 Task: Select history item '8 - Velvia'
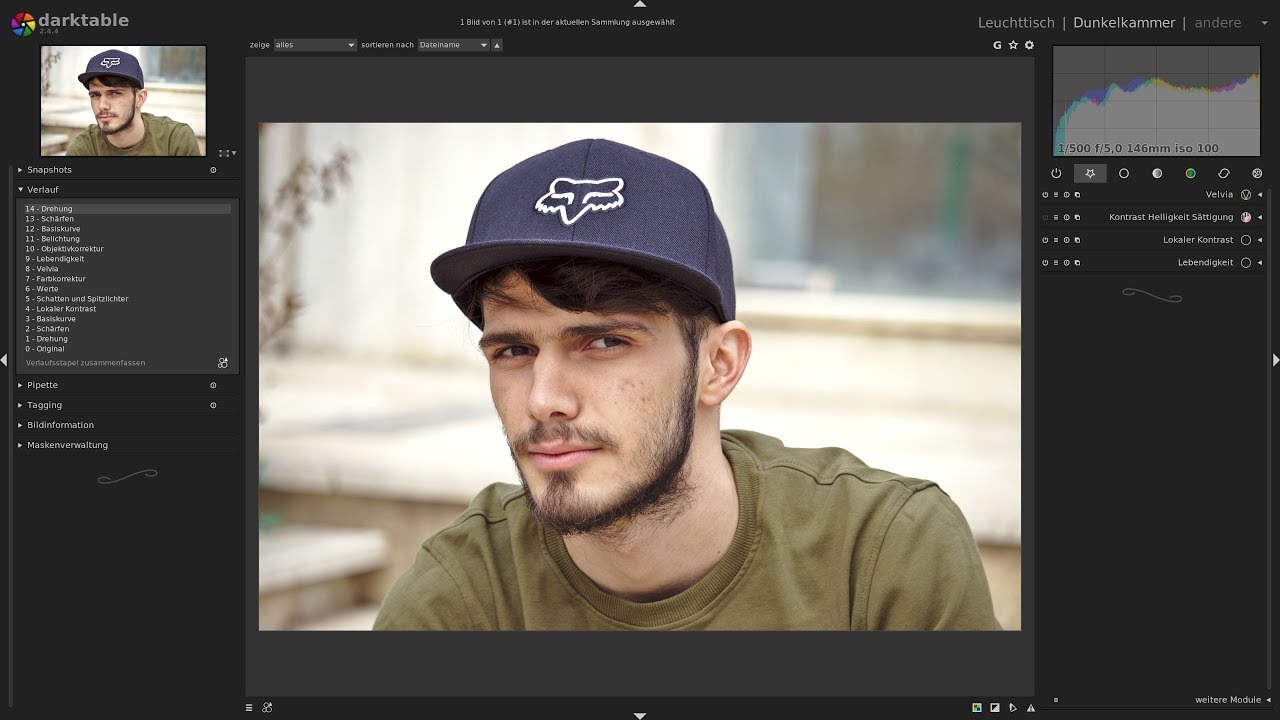[x=128, y=269]
